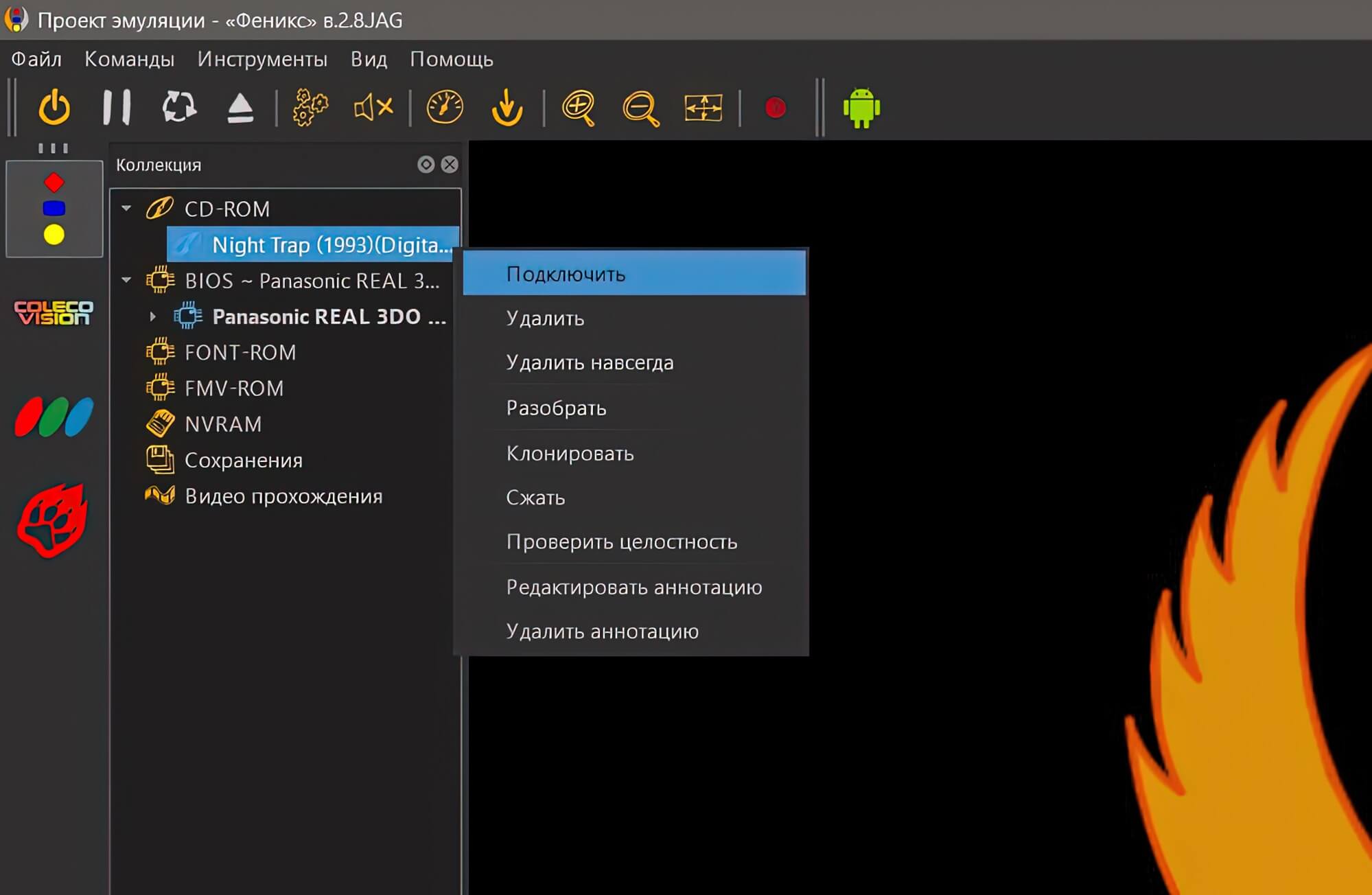Close the Коллекция panel
The height and width of the screenshot is (895, 1372).
click(x=450, y=165)
